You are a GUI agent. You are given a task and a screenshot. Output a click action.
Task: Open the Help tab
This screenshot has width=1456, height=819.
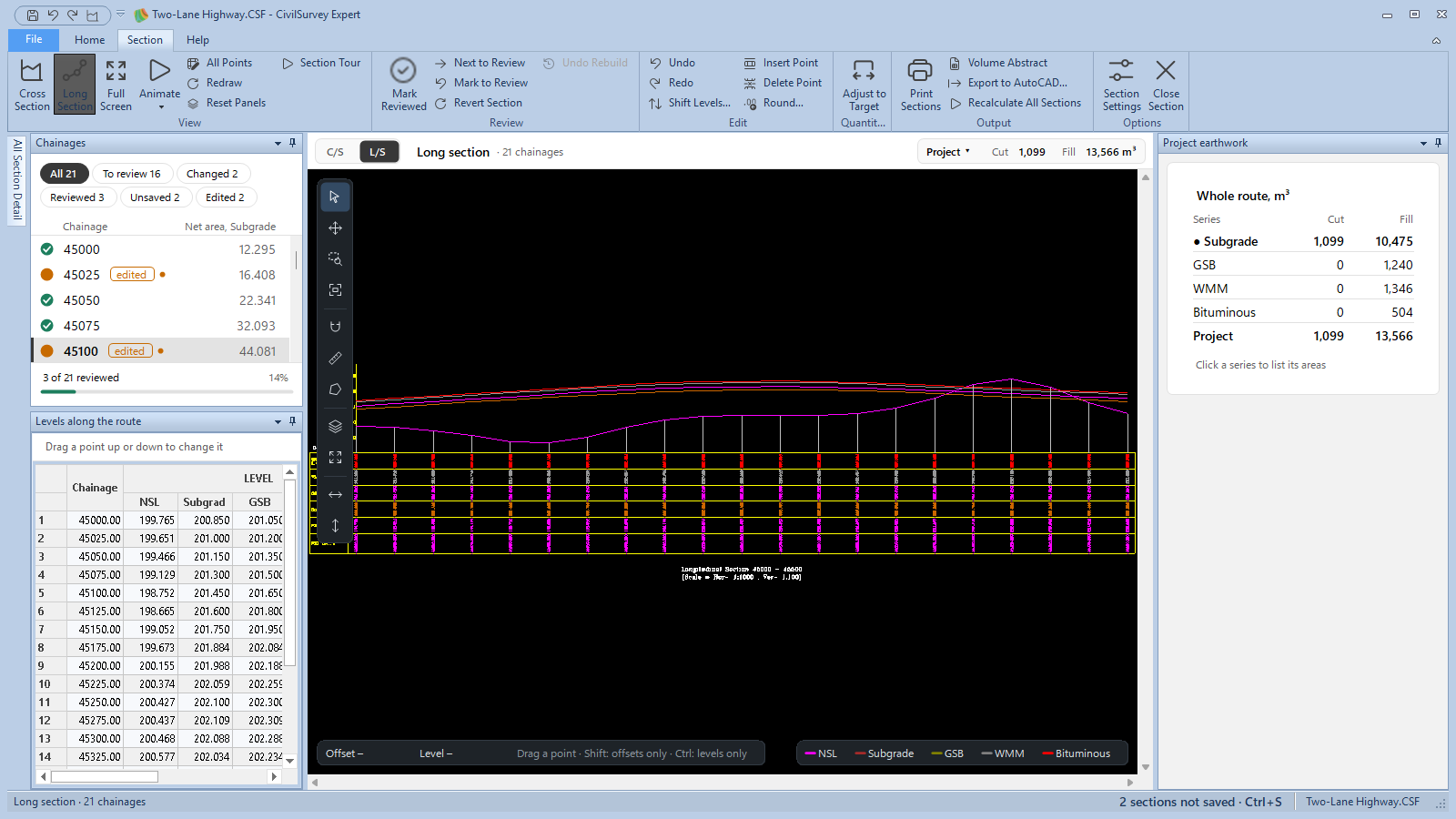click(x=197, y=40)
